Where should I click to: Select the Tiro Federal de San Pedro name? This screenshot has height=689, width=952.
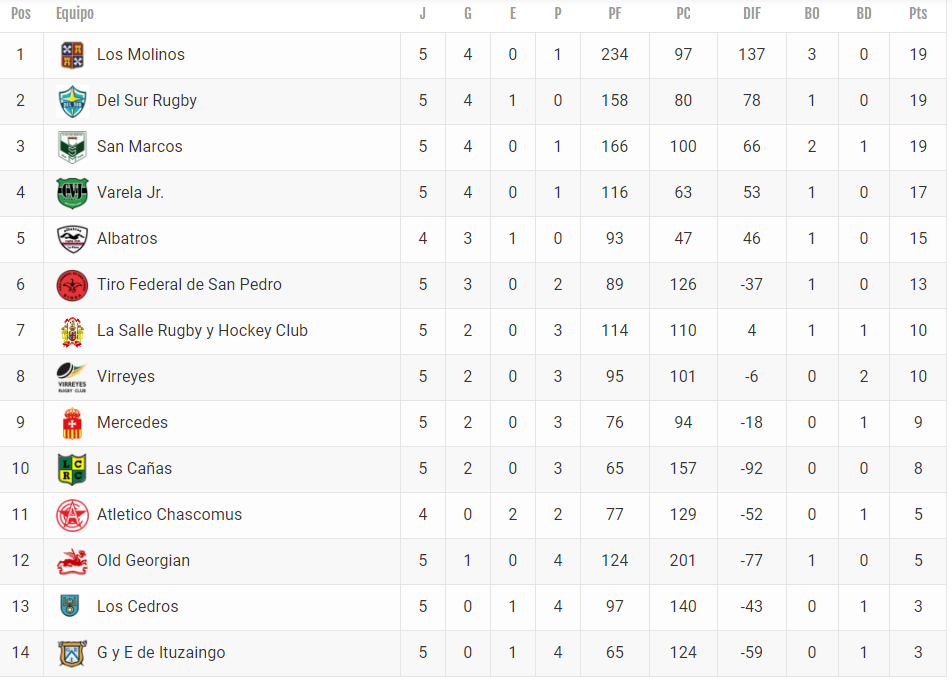(189, 285)
